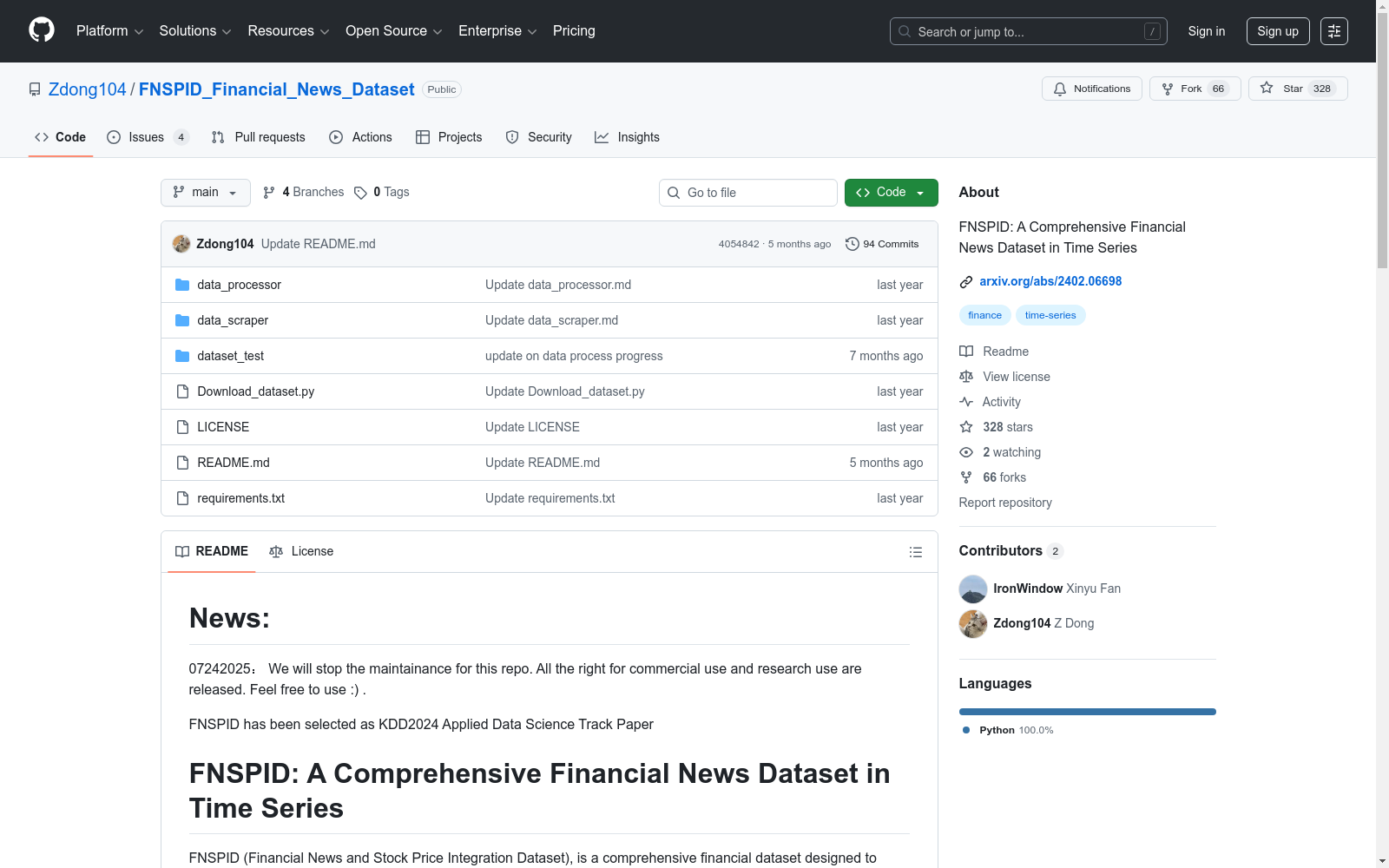Switch to the Security tab
Viewport: 1389px width, 868px height.
click(539, 137)
